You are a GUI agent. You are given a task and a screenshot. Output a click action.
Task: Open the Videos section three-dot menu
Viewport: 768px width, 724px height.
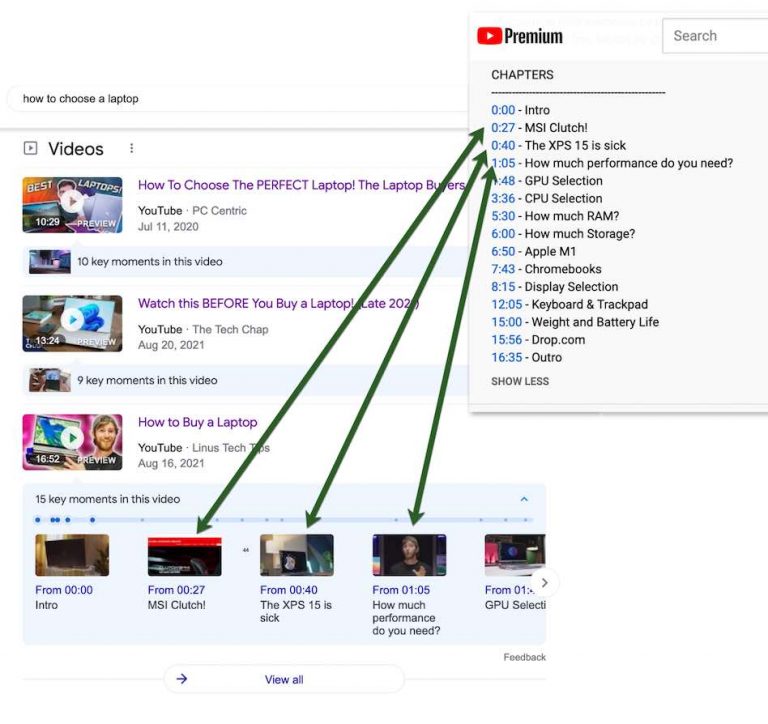point(131,148)
